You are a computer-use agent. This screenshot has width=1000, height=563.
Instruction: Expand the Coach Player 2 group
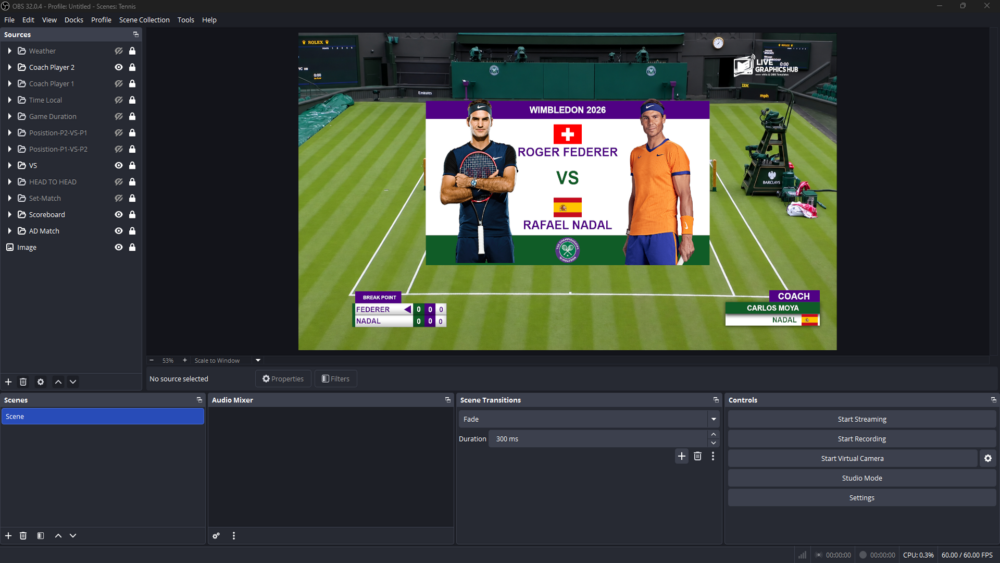click(x=10, y=67)
